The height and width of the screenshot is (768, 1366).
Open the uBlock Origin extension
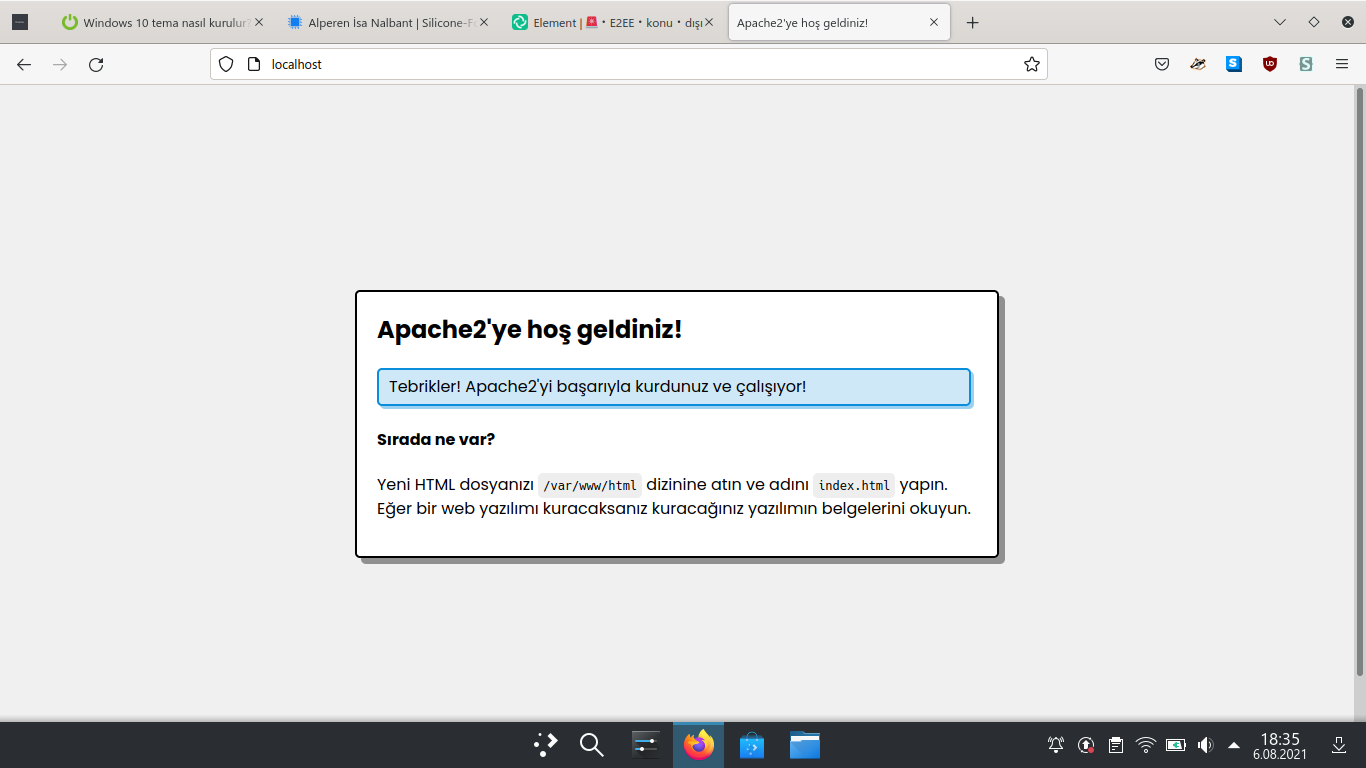coord(1270,64)
